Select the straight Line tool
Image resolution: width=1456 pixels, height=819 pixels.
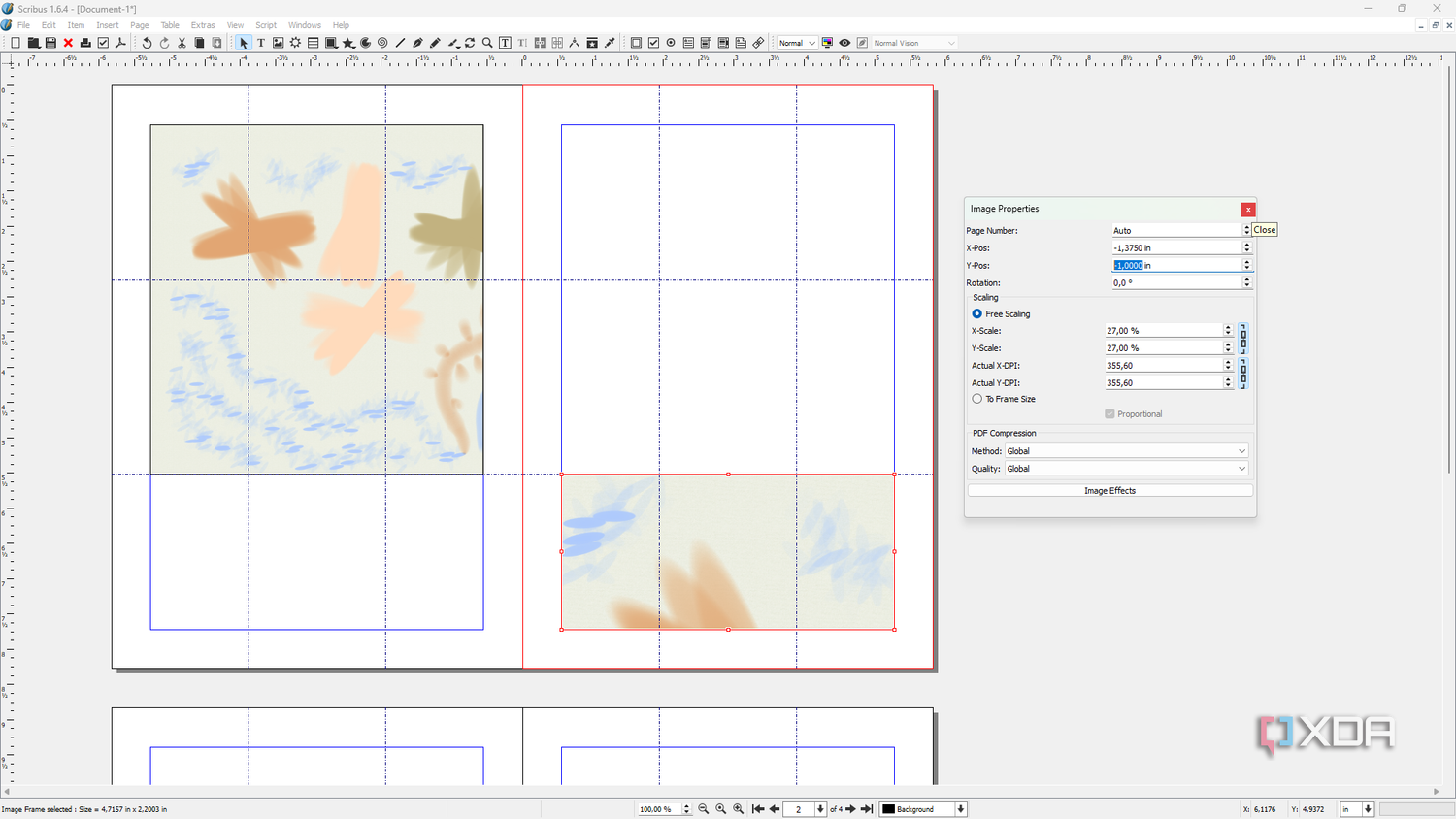401,43
